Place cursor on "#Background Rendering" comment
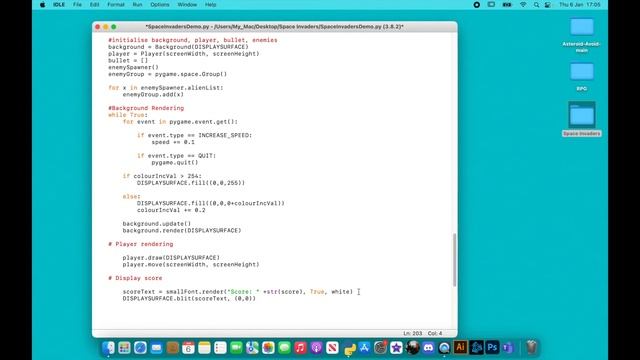The image size is (640, 360). pos(146,108)
